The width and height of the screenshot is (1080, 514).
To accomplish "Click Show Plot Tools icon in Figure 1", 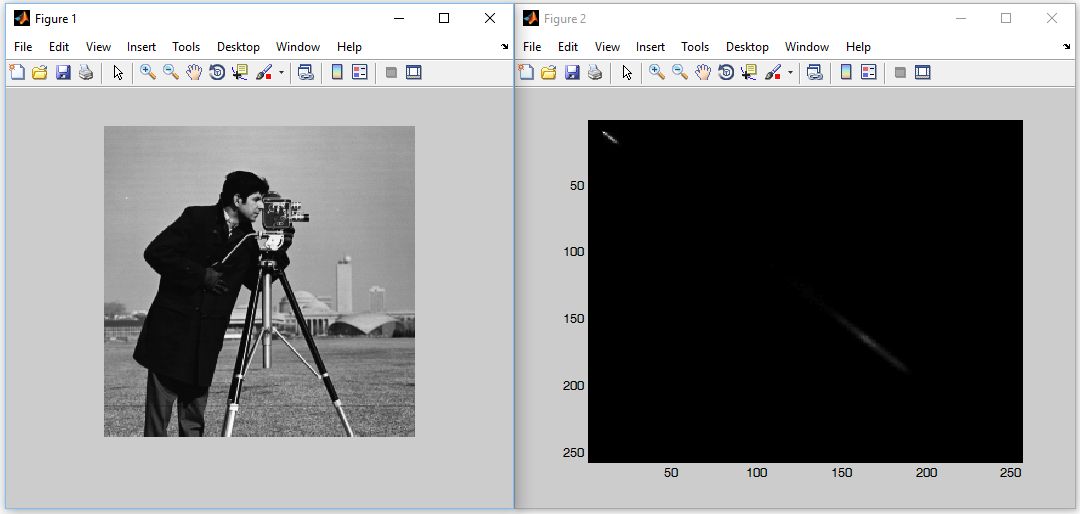I will pos(413,72).
